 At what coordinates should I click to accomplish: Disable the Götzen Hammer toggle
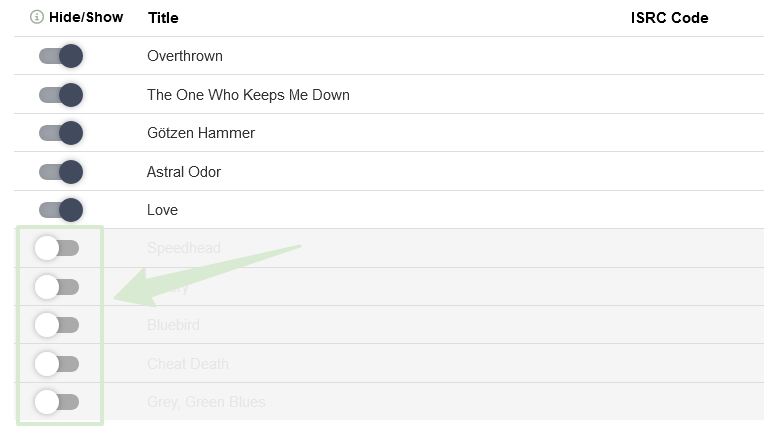60,133
